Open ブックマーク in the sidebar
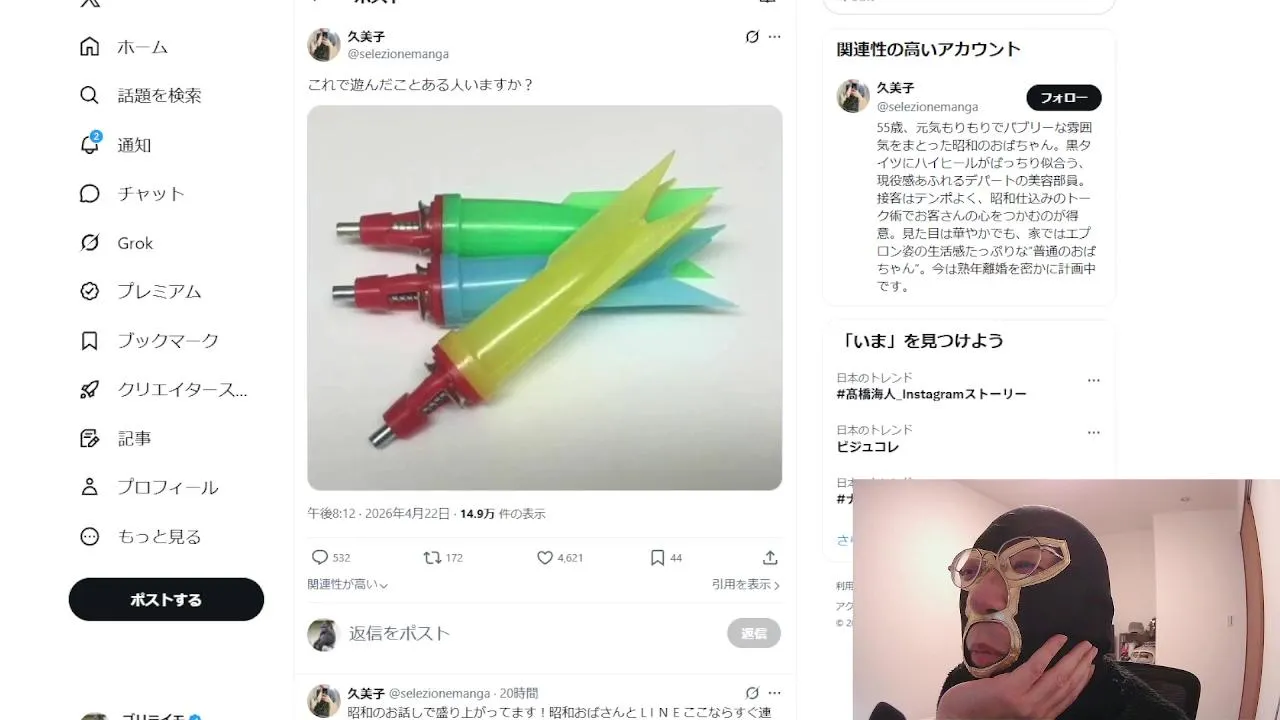 [x=150, y=341]
